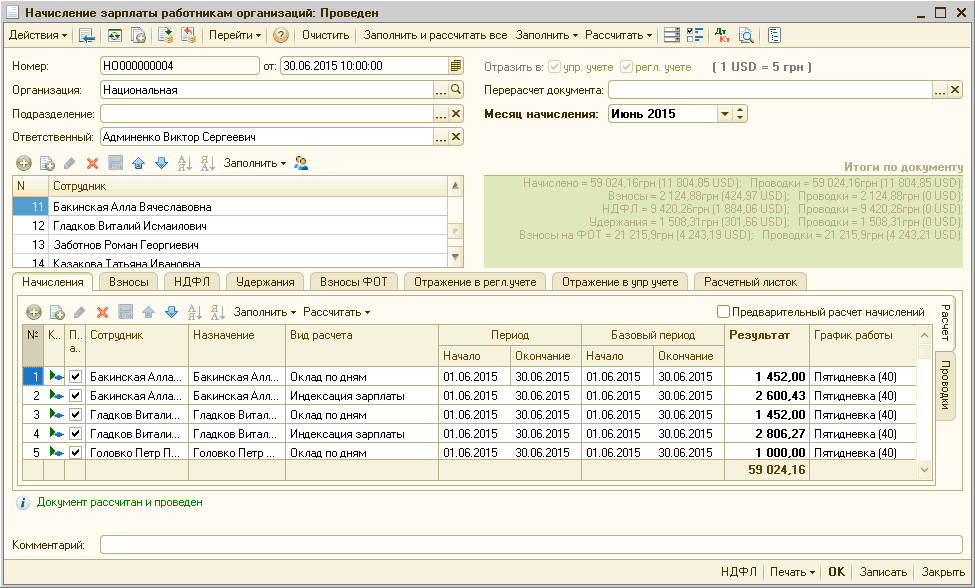Image resolution: width=975 pixels, height=588 pixels.
Task: Open the Месяц начисления dropdown
Action: click(x=724, y=114)
